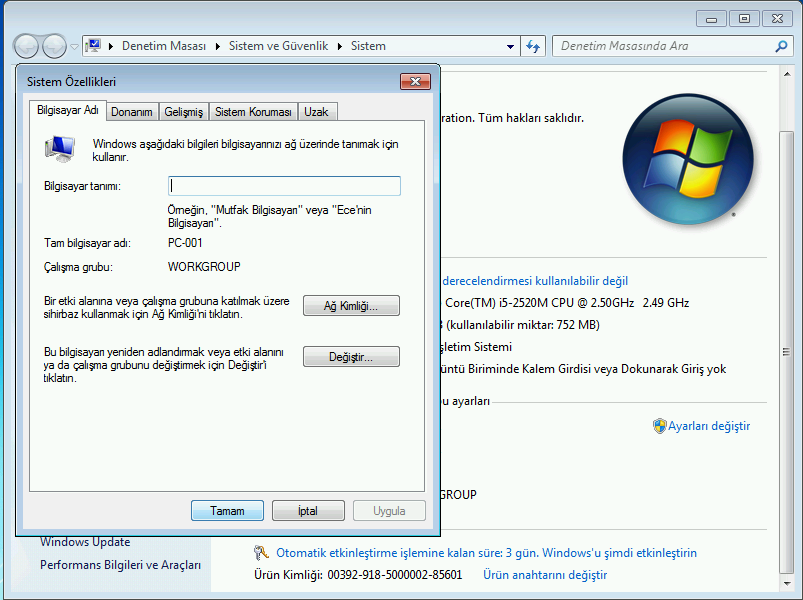Image resolution: width=803 pixels, height=600 pixels.
Task: Click the WORKGROUP value in the dialog
Action: pos(204,267)
